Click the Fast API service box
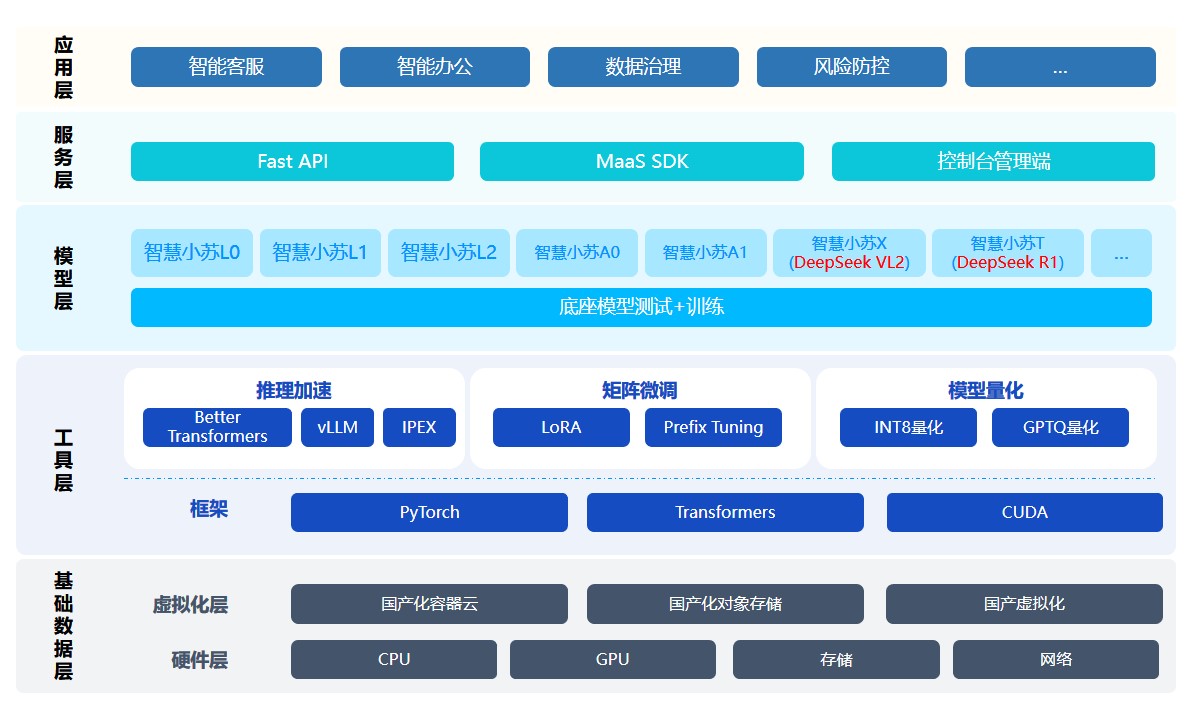This screenshot has height=707, width=1196. point(292,161)
